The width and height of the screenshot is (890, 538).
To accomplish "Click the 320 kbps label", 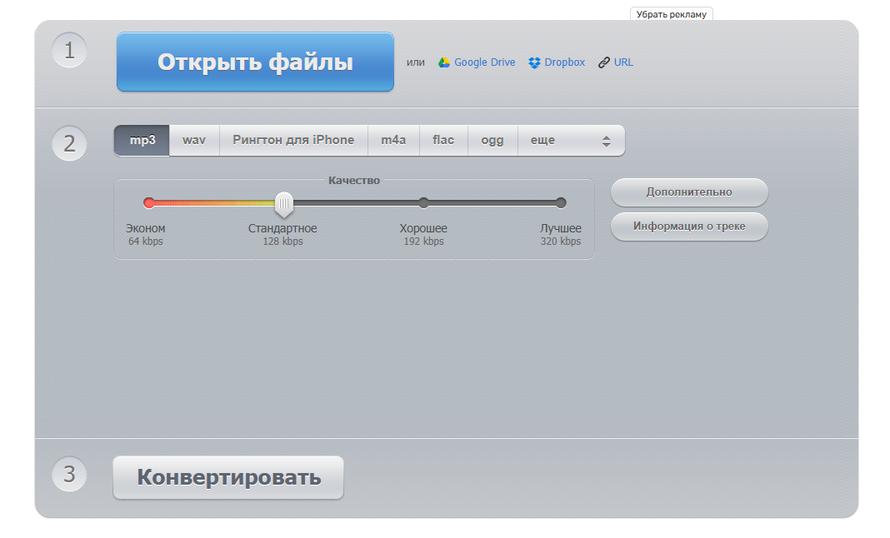I will [x=561, y=241].
